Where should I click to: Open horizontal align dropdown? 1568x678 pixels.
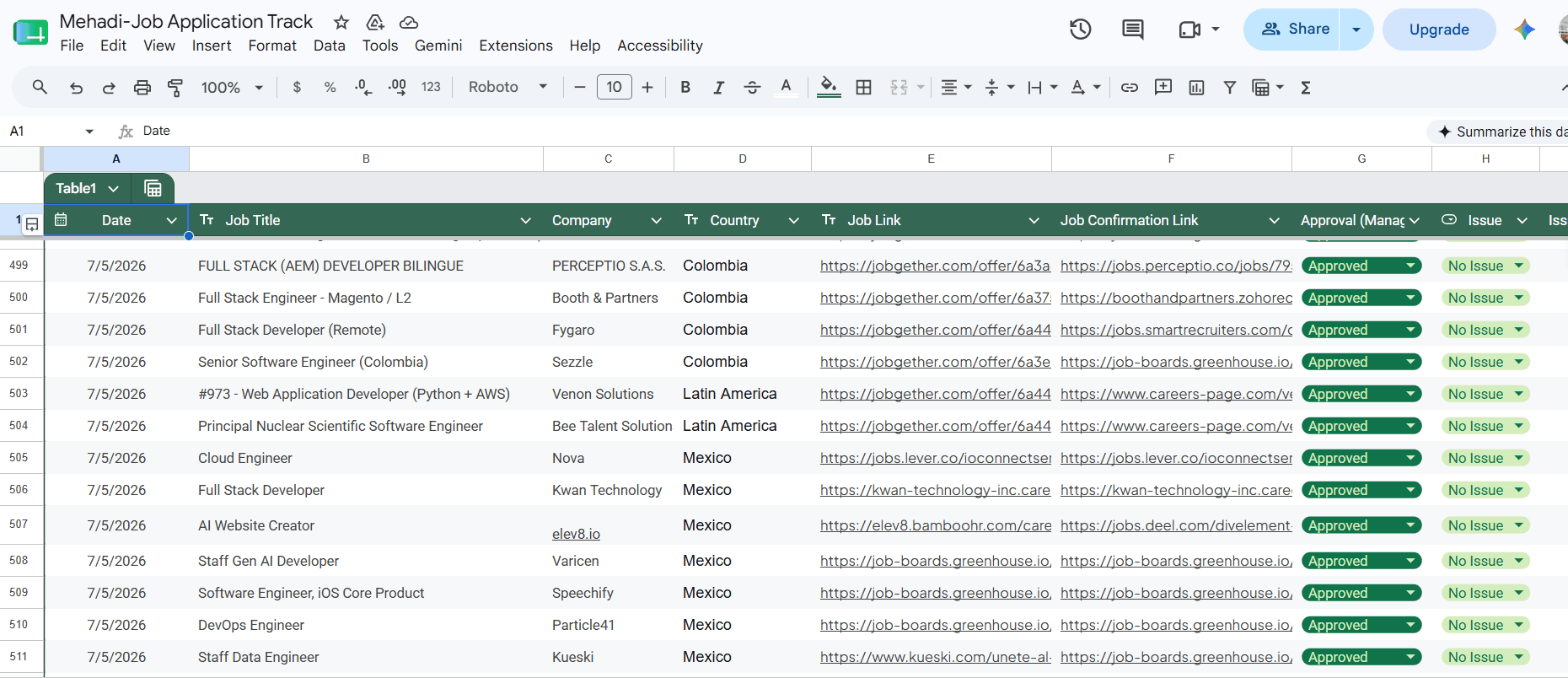956,87
